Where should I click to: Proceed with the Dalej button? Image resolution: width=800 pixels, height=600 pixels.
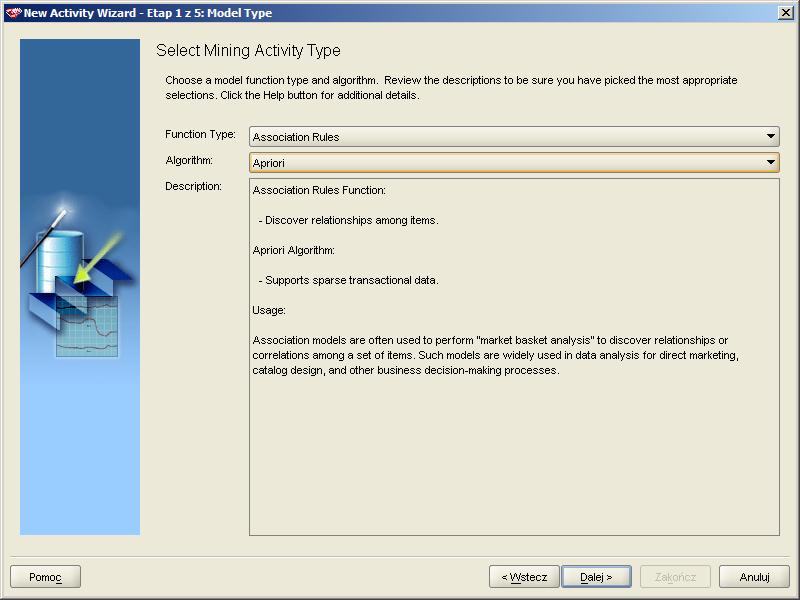[596, 577]
